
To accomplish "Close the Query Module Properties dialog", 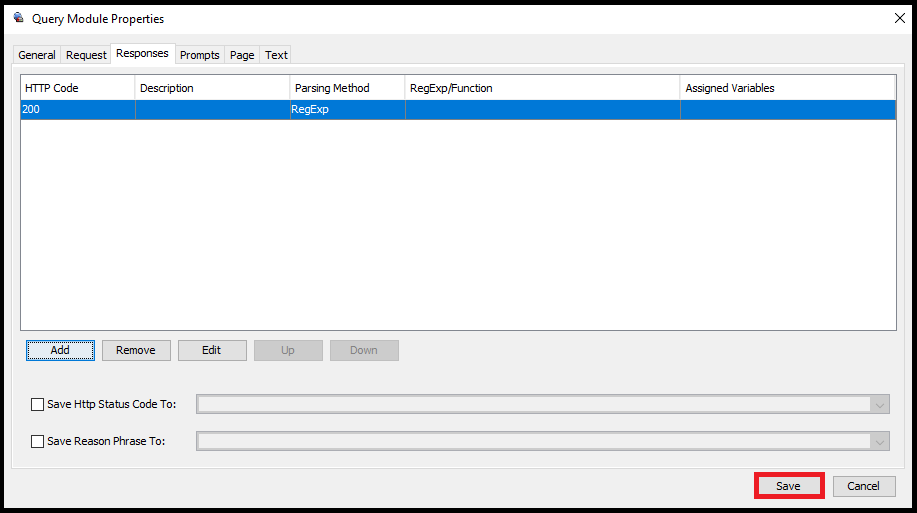I will pyautogui.click(x=899, y=18).
